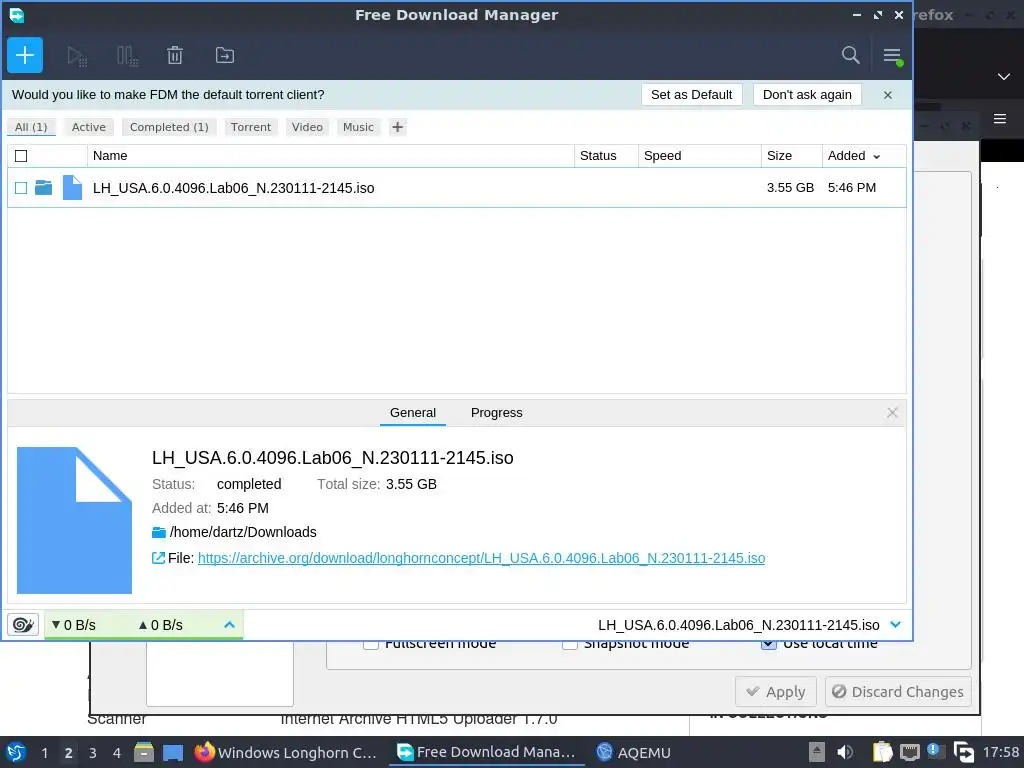Open the folder icon in the LH_USA row
The width and height of the screenshot is (1024, 768).
[x=44, y=188]
